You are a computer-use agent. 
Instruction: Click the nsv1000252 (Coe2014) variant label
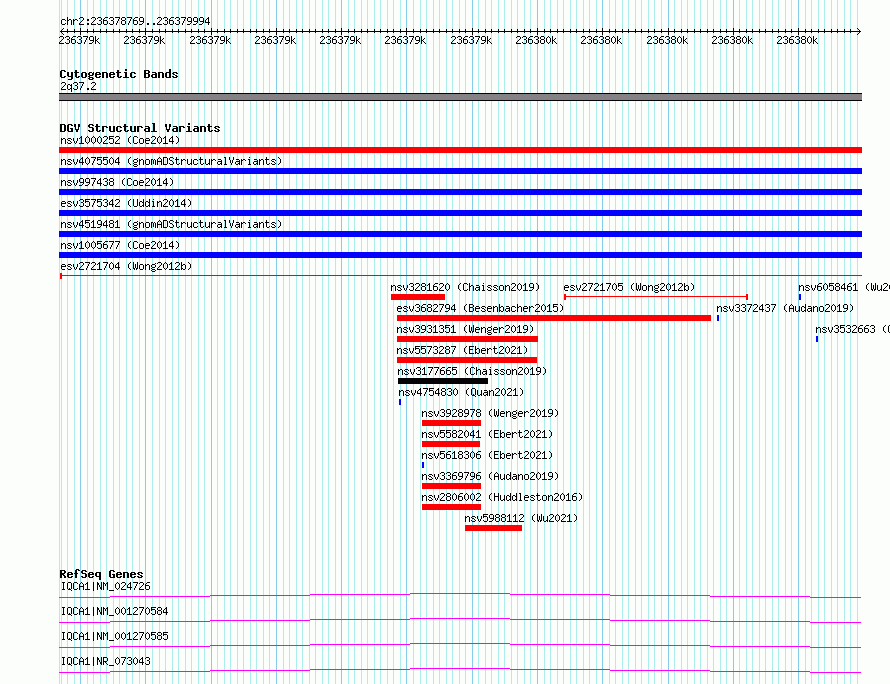point(120,140)
